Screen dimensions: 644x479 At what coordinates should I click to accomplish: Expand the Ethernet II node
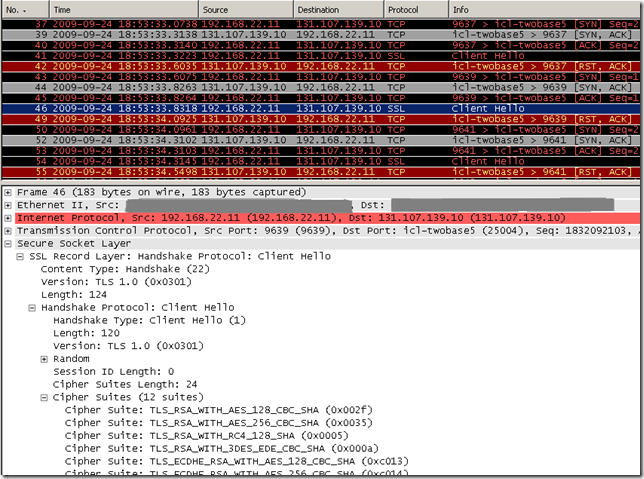coord(8,205)
